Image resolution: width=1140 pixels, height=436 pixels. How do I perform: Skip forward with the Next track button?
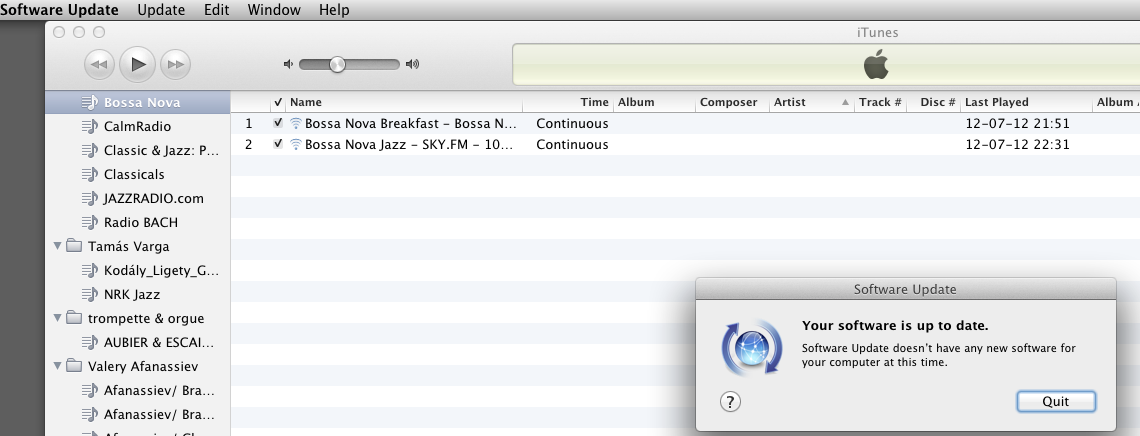175,65
